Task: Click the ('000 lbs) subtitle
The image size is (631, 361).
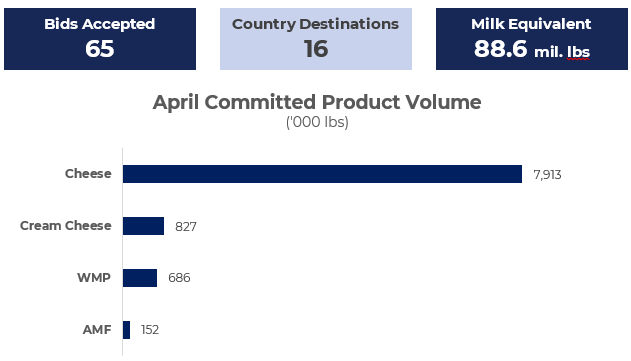Action: tap(317, 122)
